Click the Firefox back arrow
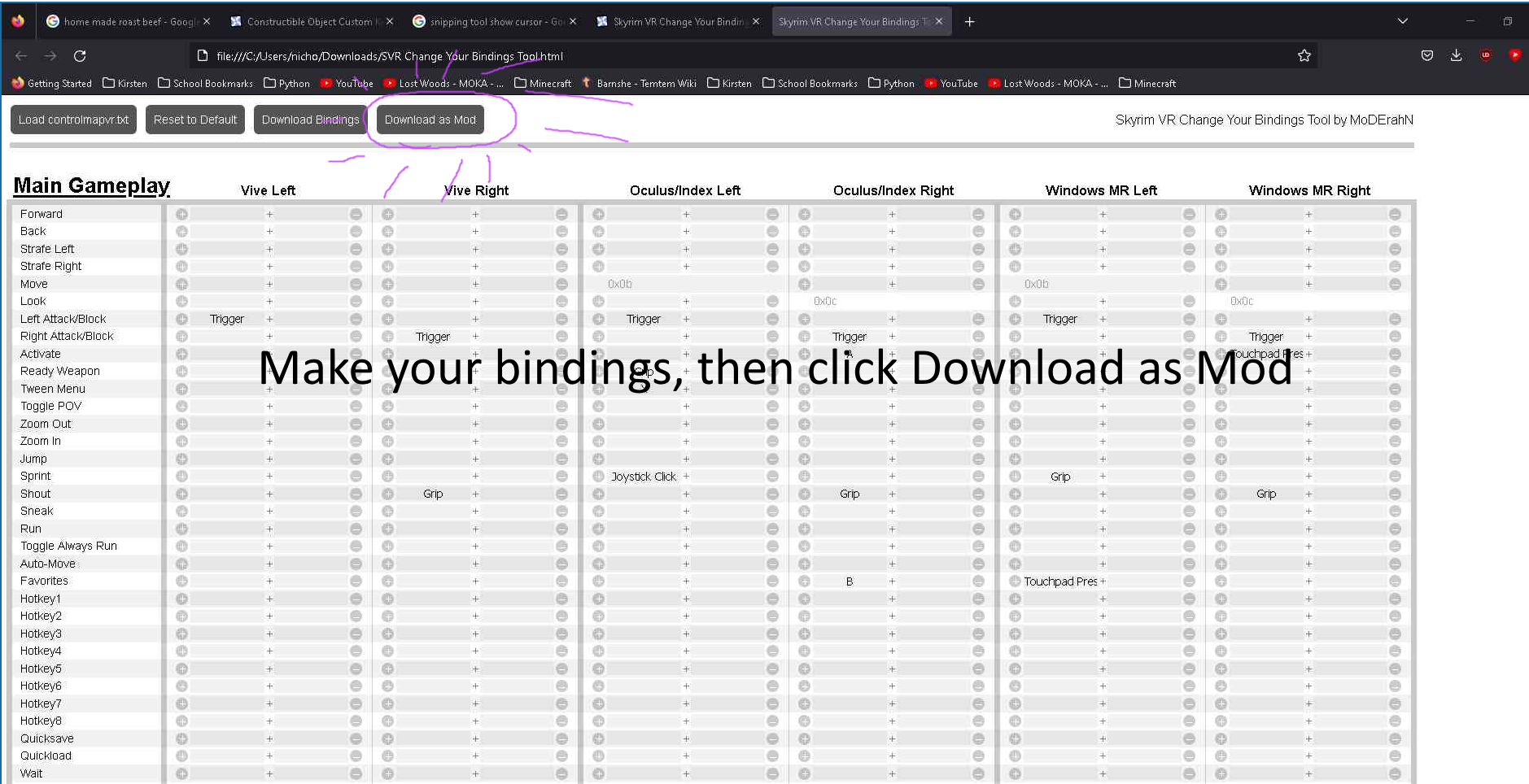Viewport: 1529px width, 784px height. coord(21,56)
